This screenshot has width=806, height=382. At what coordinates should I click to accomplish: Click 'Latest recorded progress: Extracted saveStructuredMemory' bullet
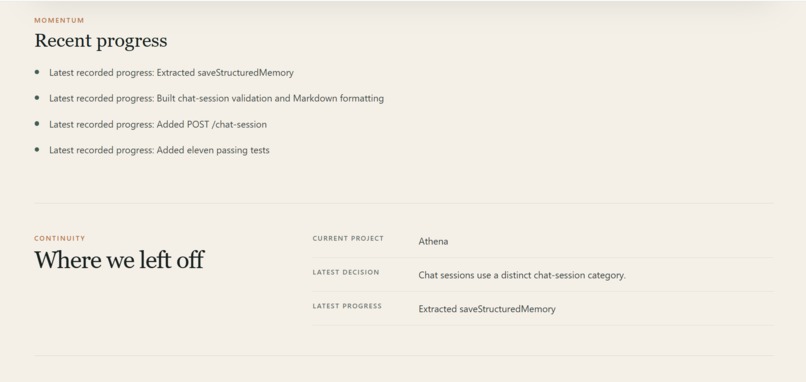click(171, 72)
